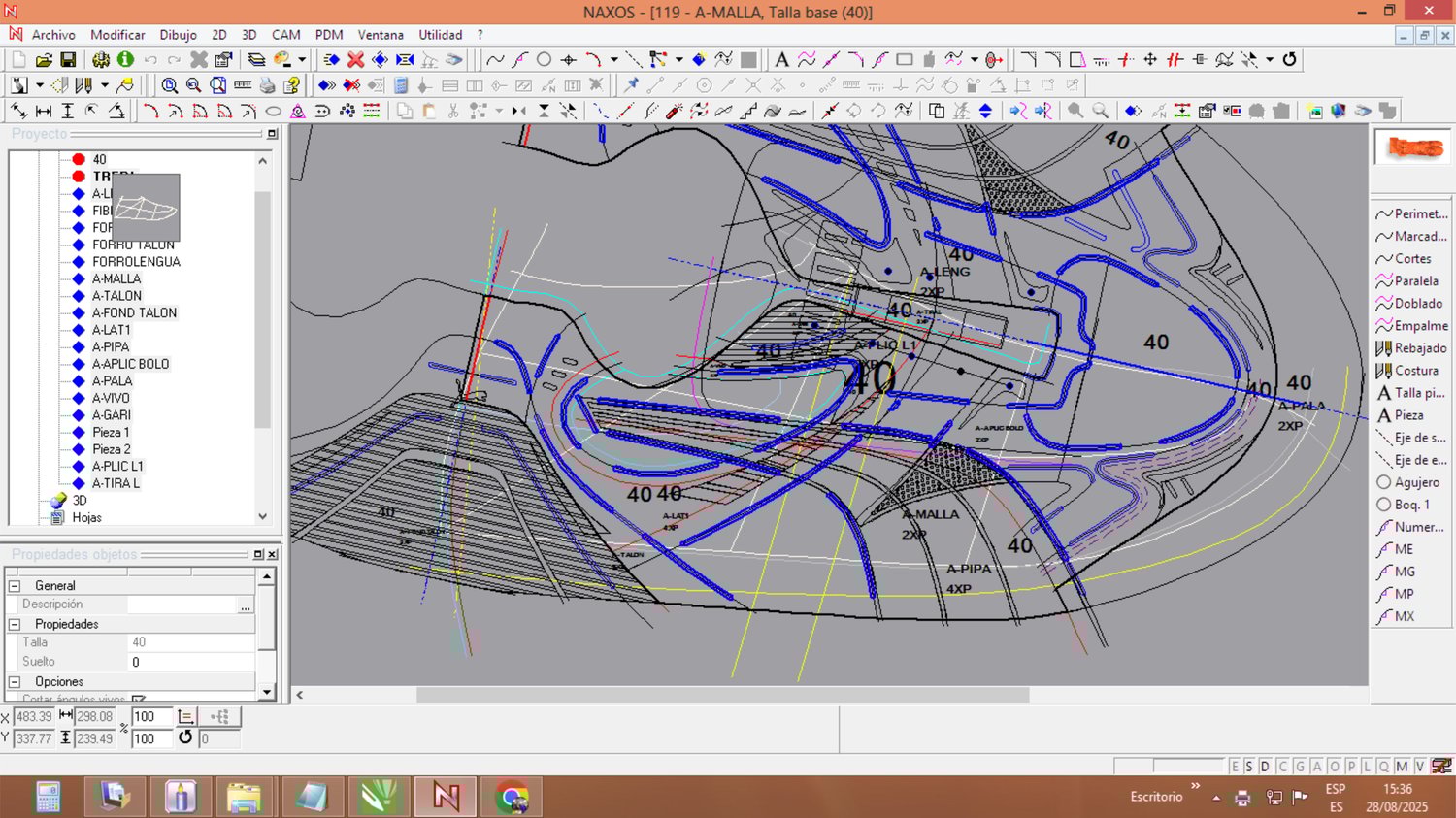Toggle the status bar 'M' indicator
1456x818 pixels.
[1401, 767]
